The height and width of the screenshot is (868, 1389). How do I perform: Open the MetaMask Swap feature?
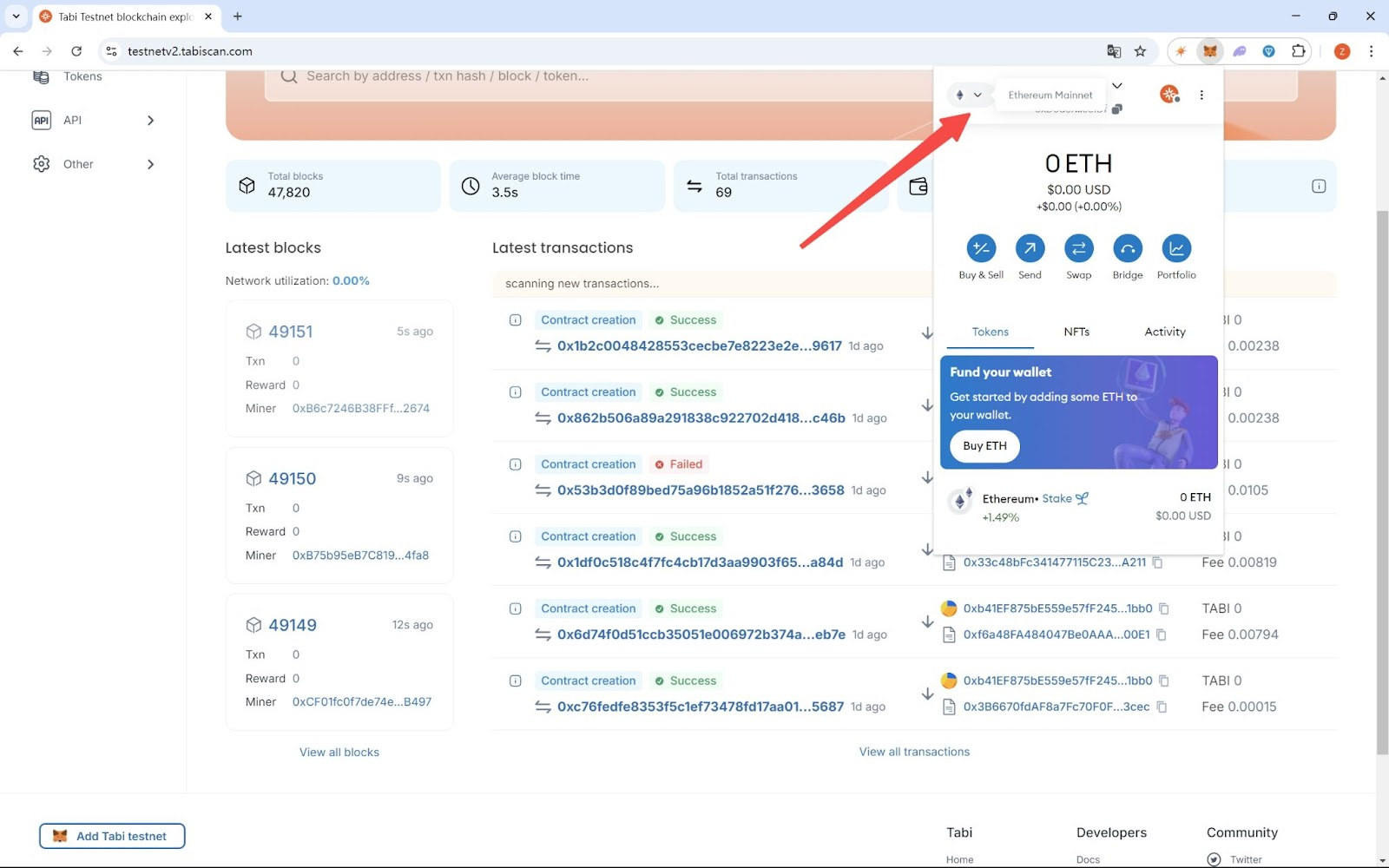[x=1079, y=249]
